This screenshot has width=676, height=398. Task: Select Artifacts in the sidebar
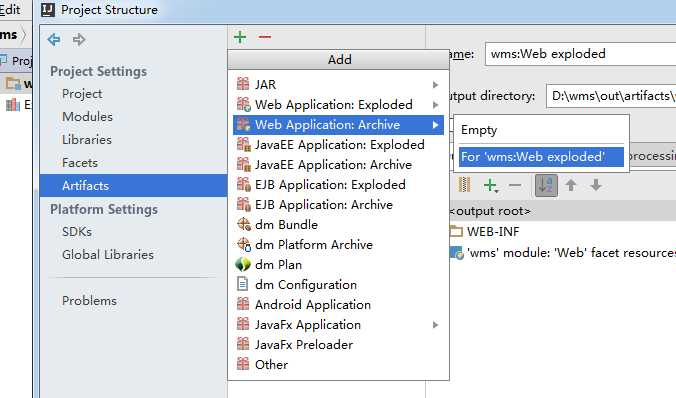pos(133,185)
